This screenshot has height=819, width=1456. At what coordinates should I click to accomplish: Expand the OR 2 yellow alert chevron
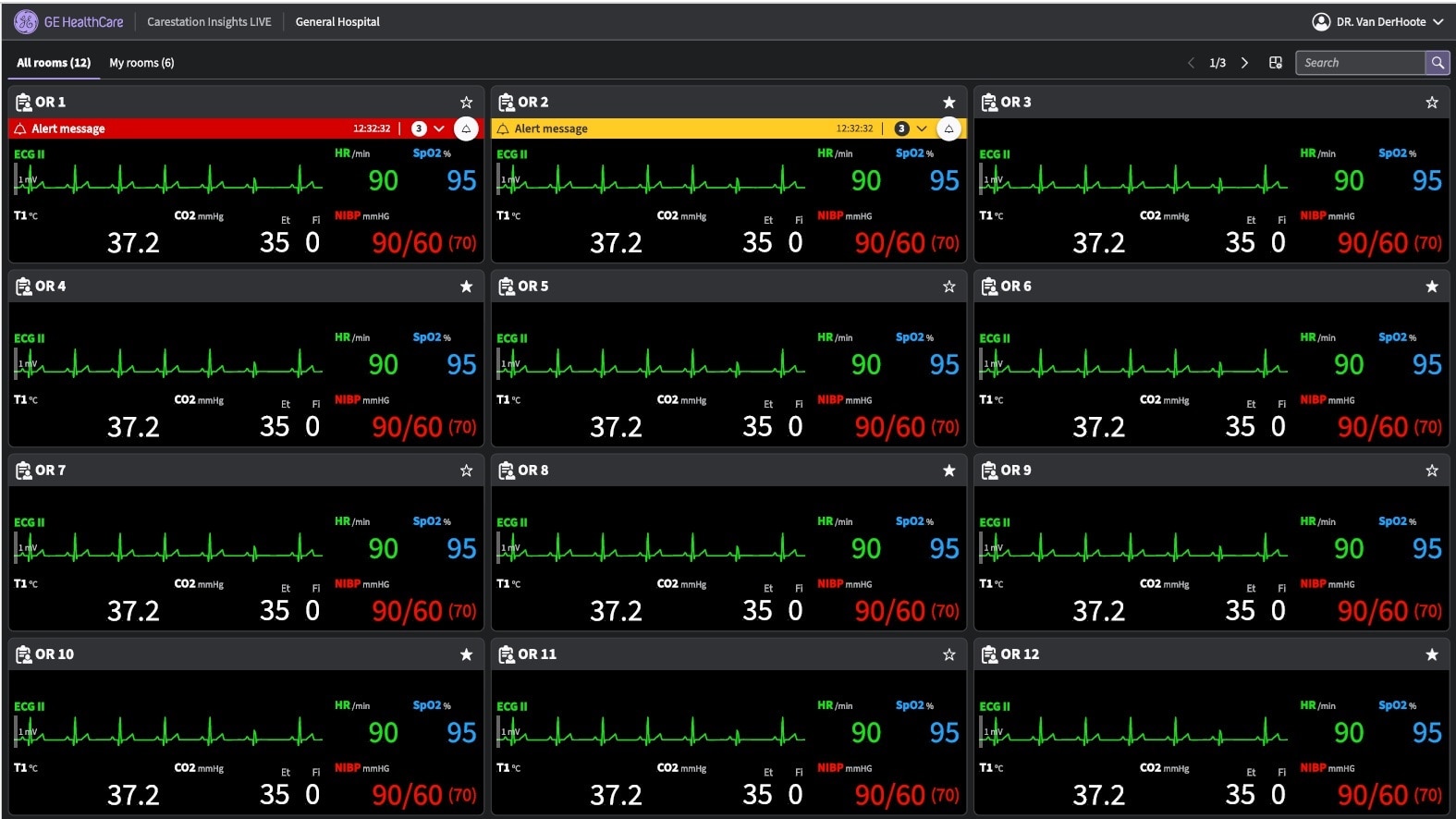922,128
